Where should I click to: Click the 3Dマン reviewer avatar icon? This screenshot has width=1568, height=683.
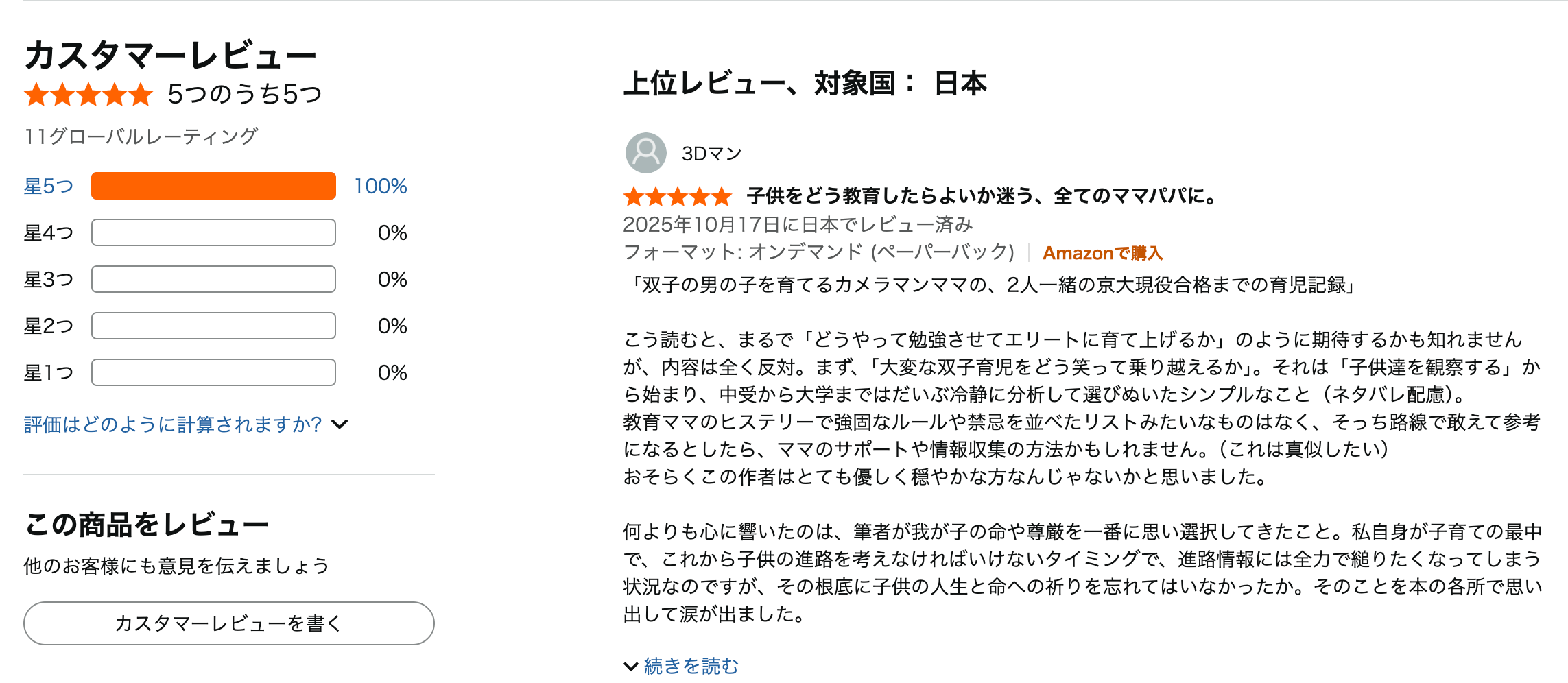645,153
